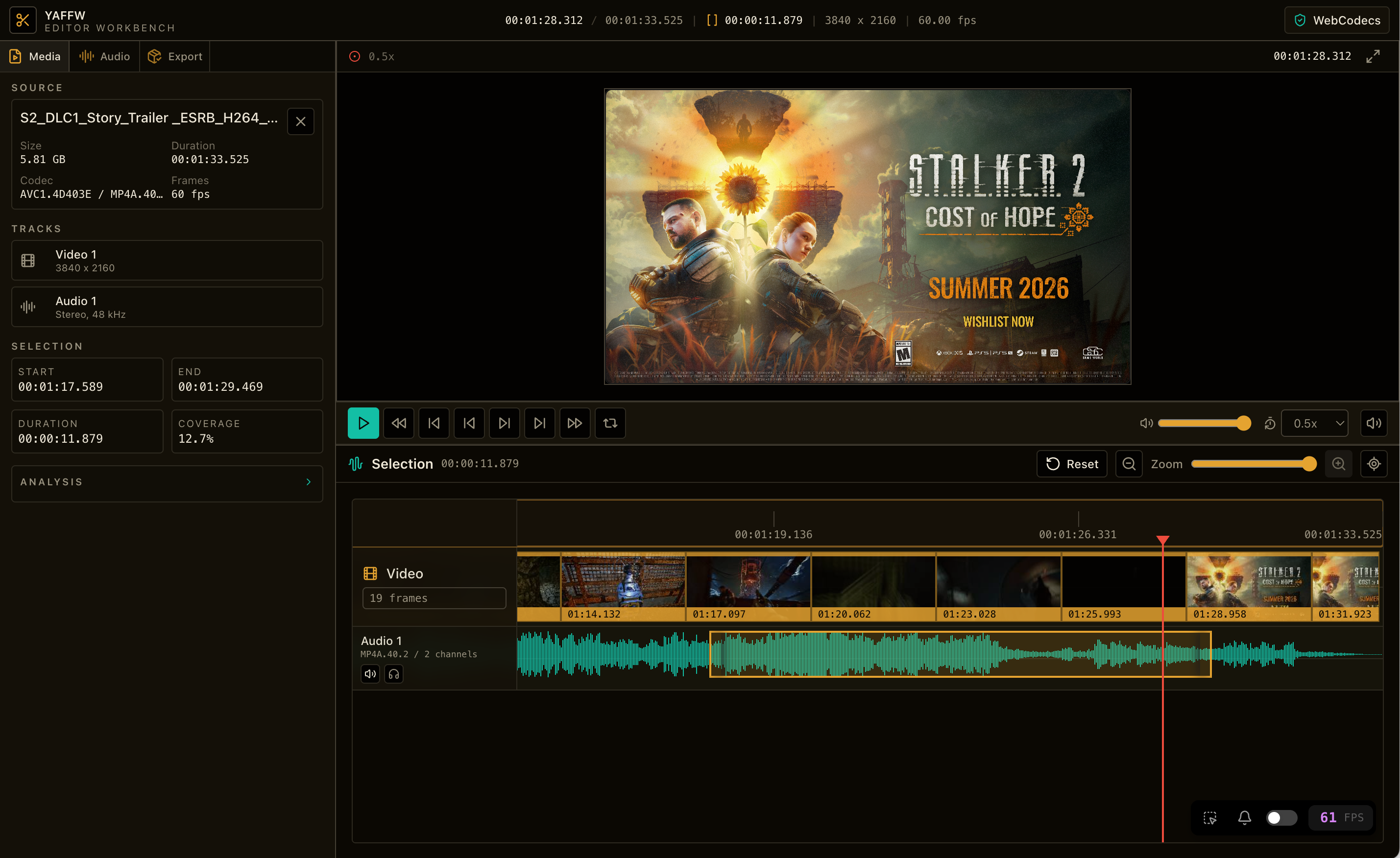
Task: Solo Audio 1 track with headphones button
Action: point(394,674)
